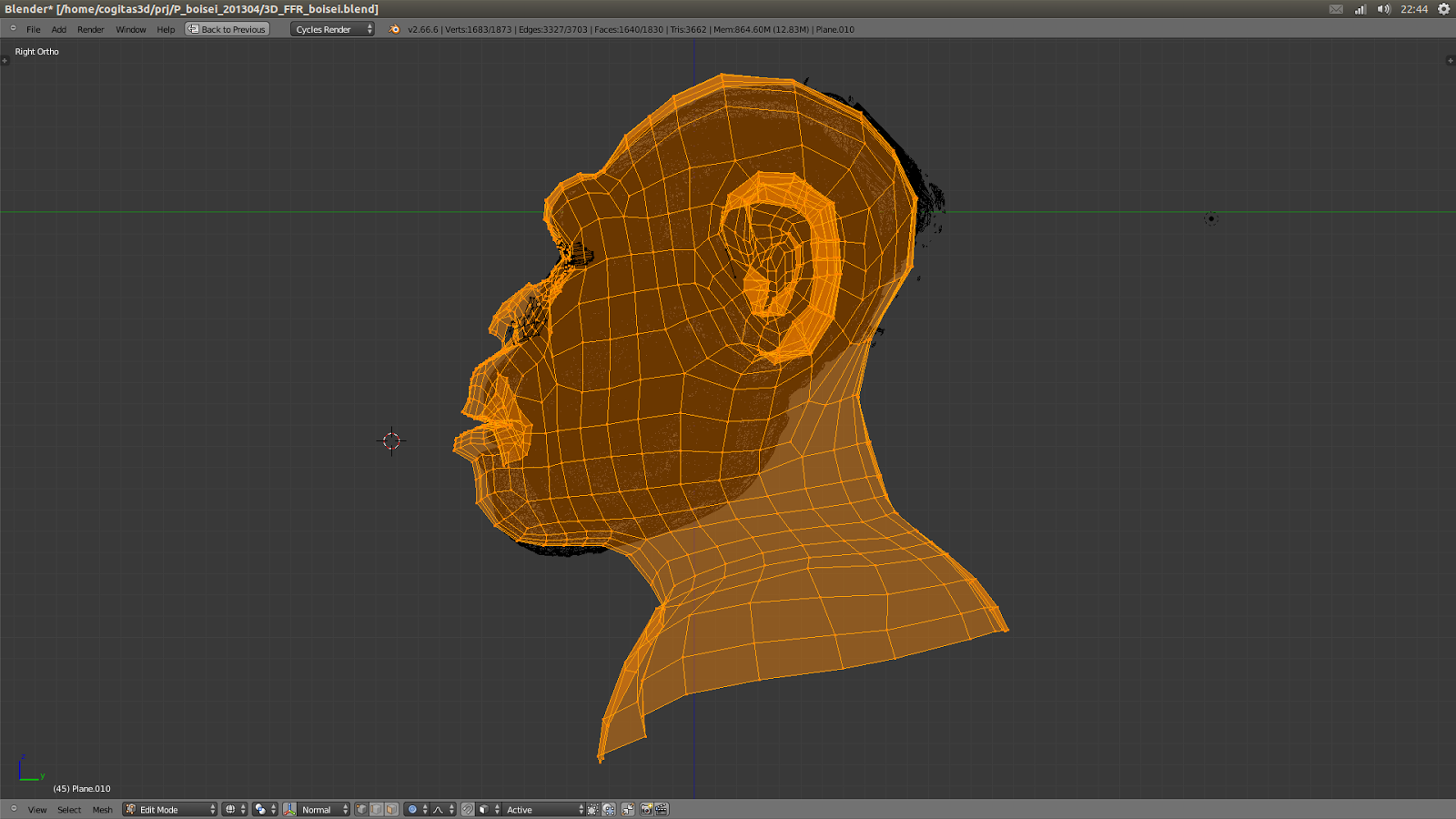The image size is (1456, 819).
Task: Select the Face select mode icon
Action: click(x=389, y=809)
